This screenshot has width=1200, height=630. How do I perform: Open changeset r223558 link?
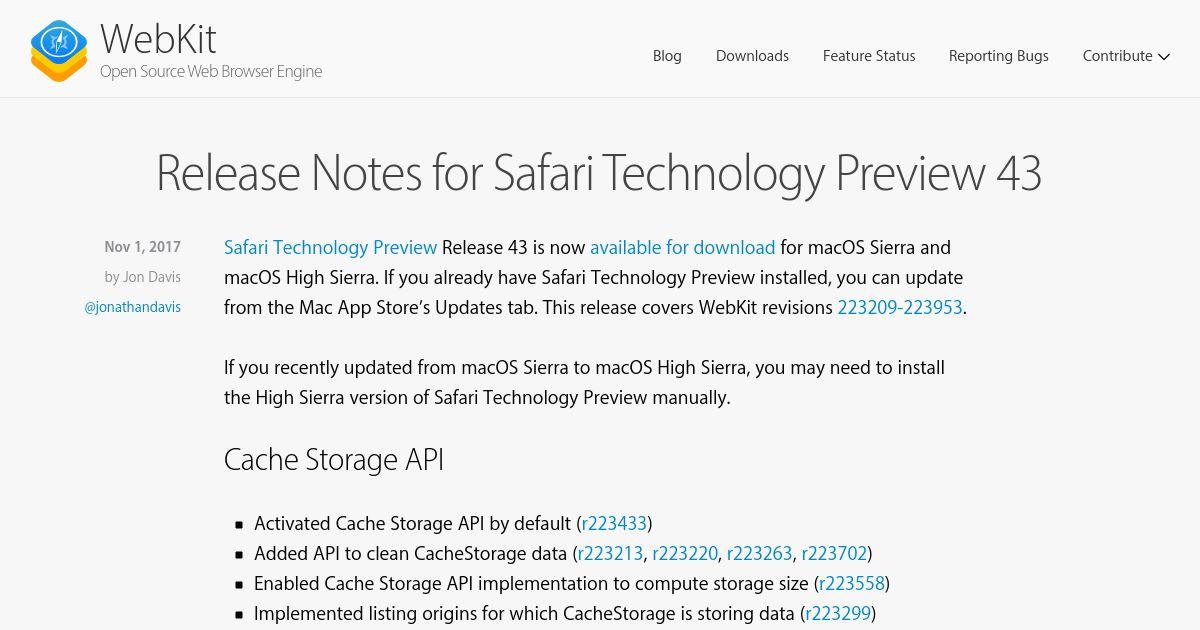tap(851, 583)
